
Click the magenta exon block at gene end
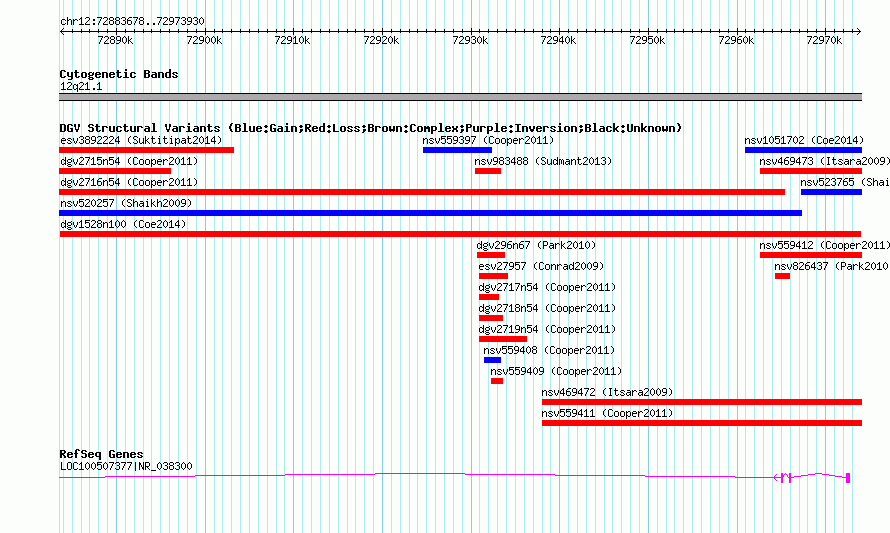click(x=848, y=478)
